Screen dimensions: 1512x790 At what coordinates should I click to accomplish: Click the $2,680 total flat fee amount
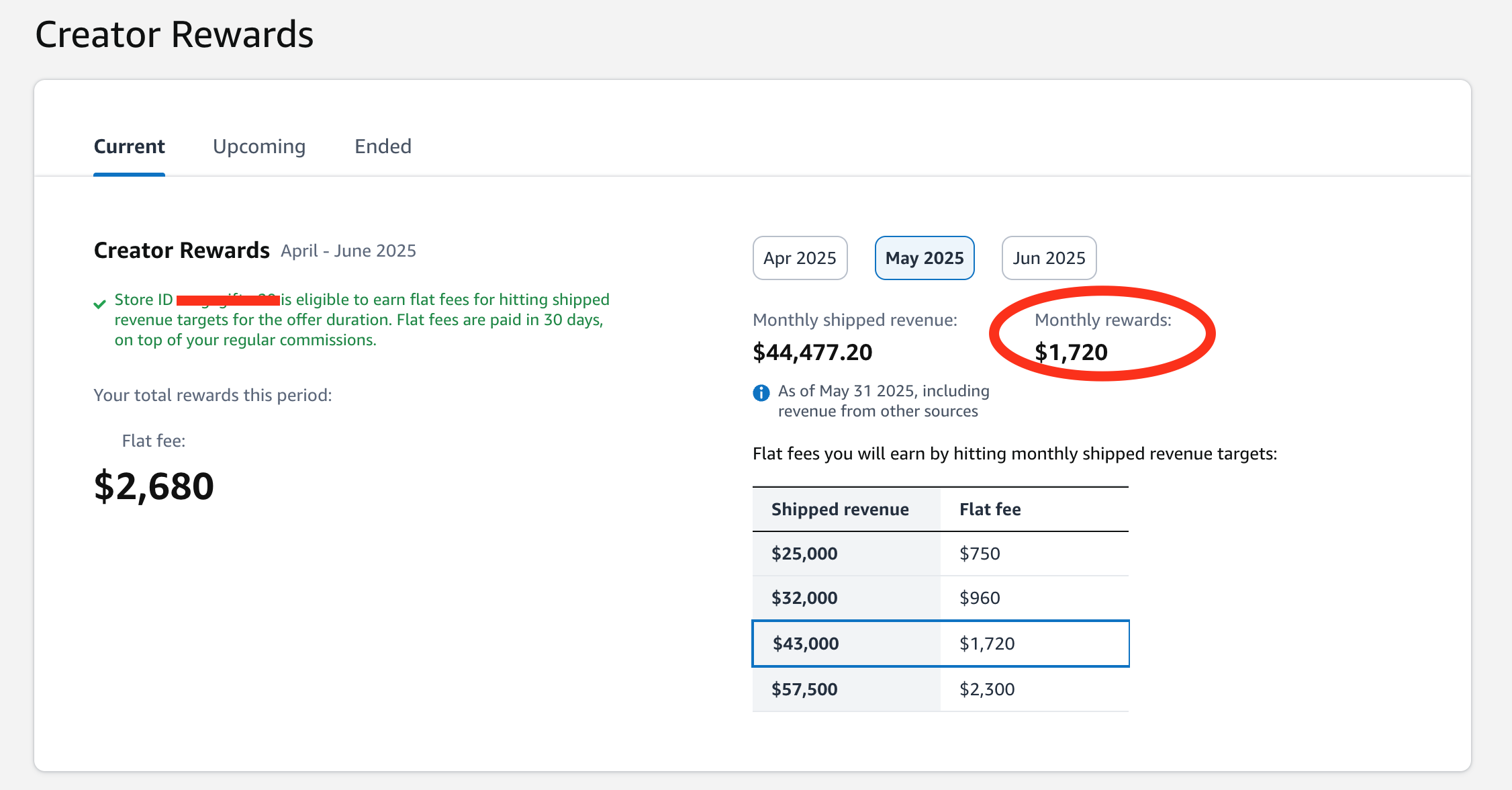tap(154, 486)
